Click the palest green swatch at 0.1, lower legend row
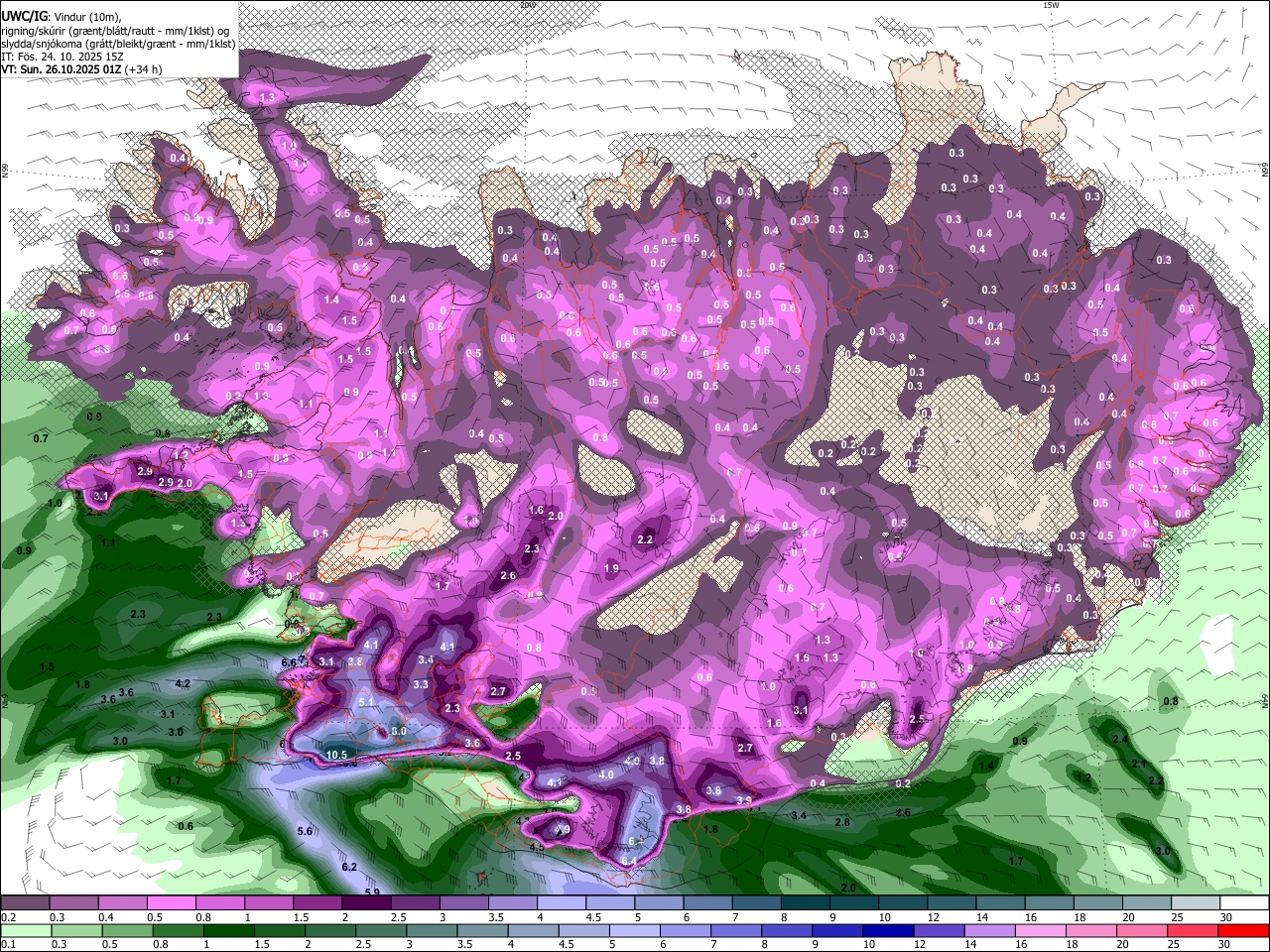Viewport: 1270px width, 952px height. pos(25,931)
